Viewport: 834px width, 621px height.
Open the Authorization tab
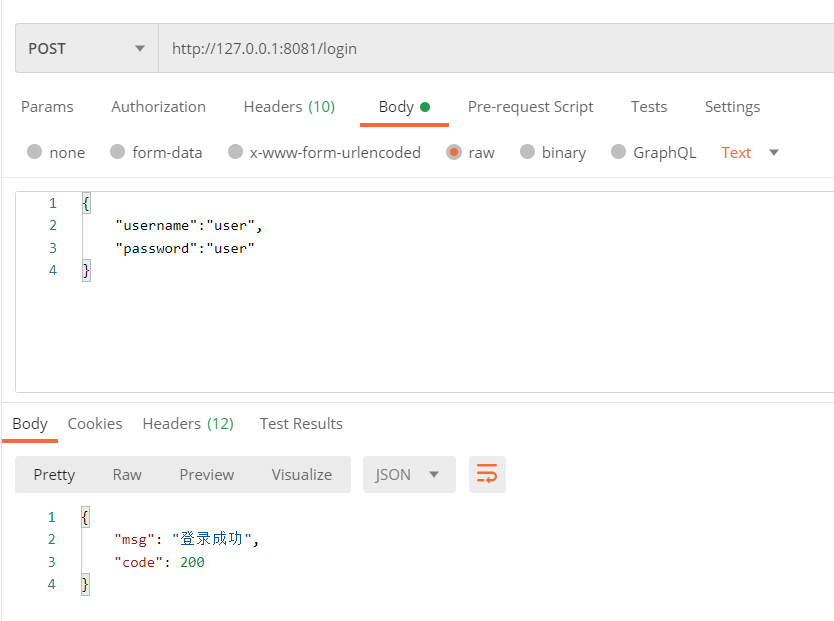tap(158, 107)
